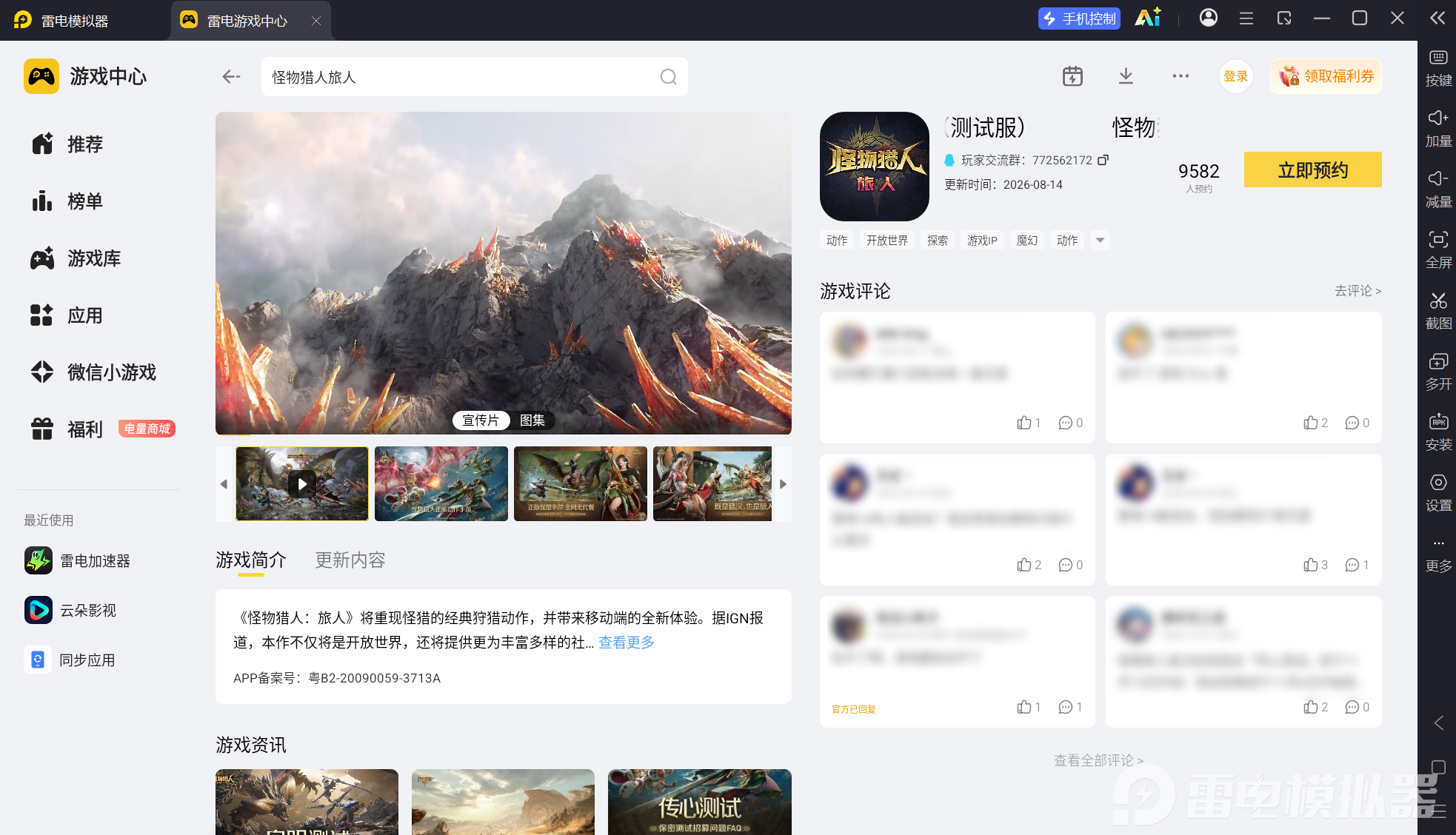Open the user account icon in title bar
This screenshot has height=835, width=1456.
(x=1209, y=18)
